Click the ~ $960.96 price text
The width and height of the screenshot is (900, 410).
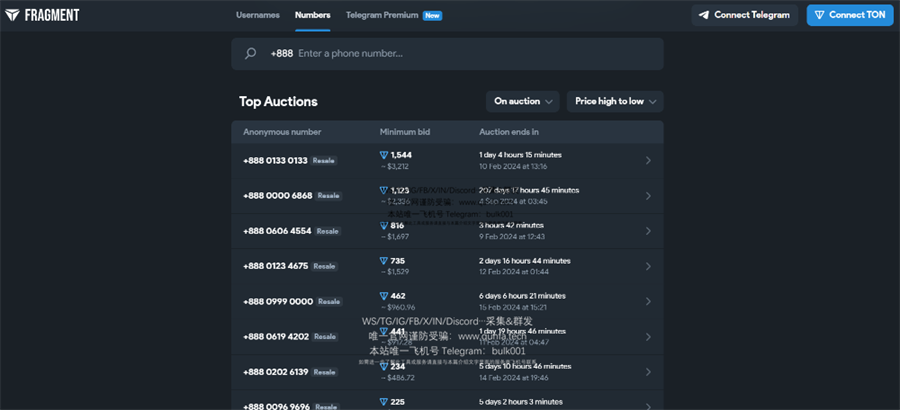click(x=398, y=307)
